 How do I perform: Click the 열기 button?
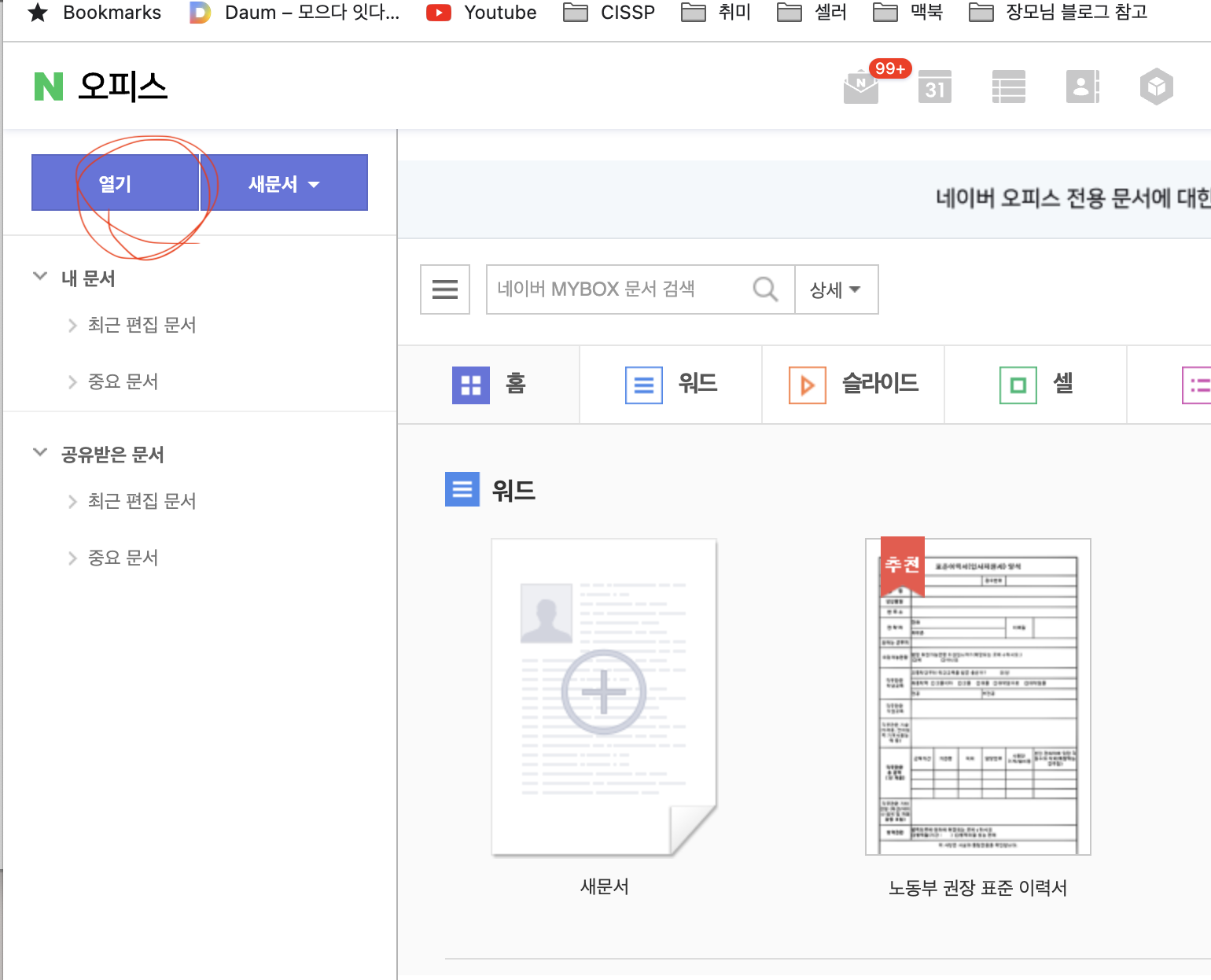(115, 183)
